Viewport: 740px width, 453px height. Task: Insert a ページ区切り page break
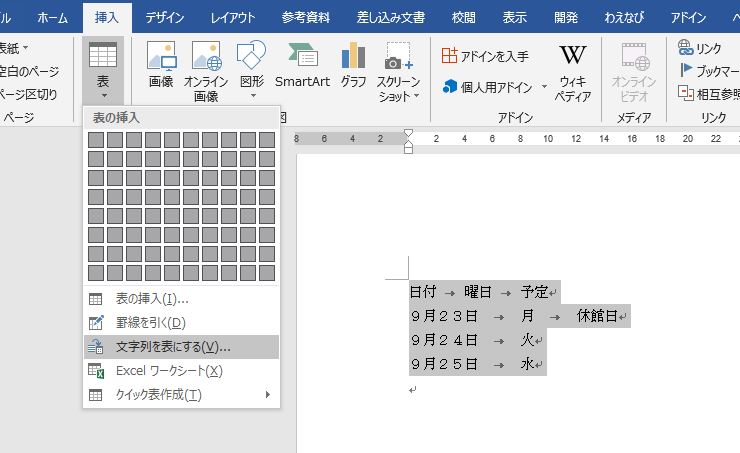(x=28, y=94)
